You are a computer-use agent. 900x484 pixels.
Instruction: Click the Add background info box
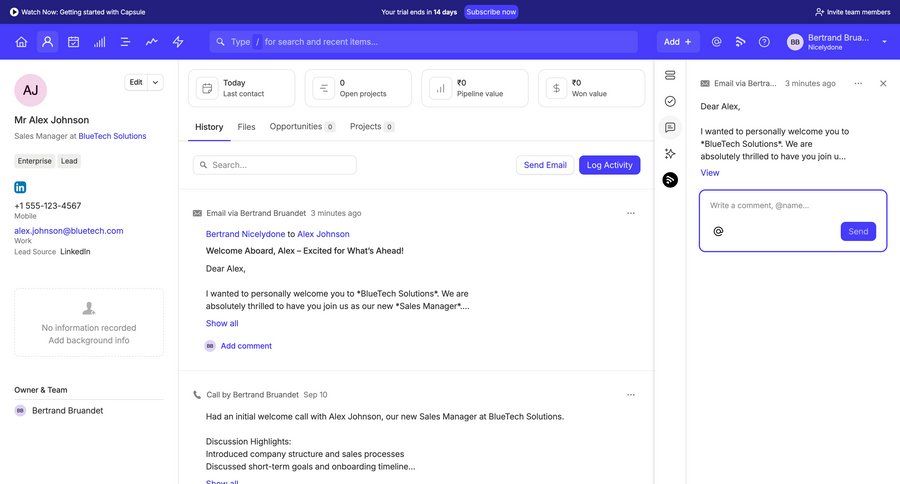point(89,323)
